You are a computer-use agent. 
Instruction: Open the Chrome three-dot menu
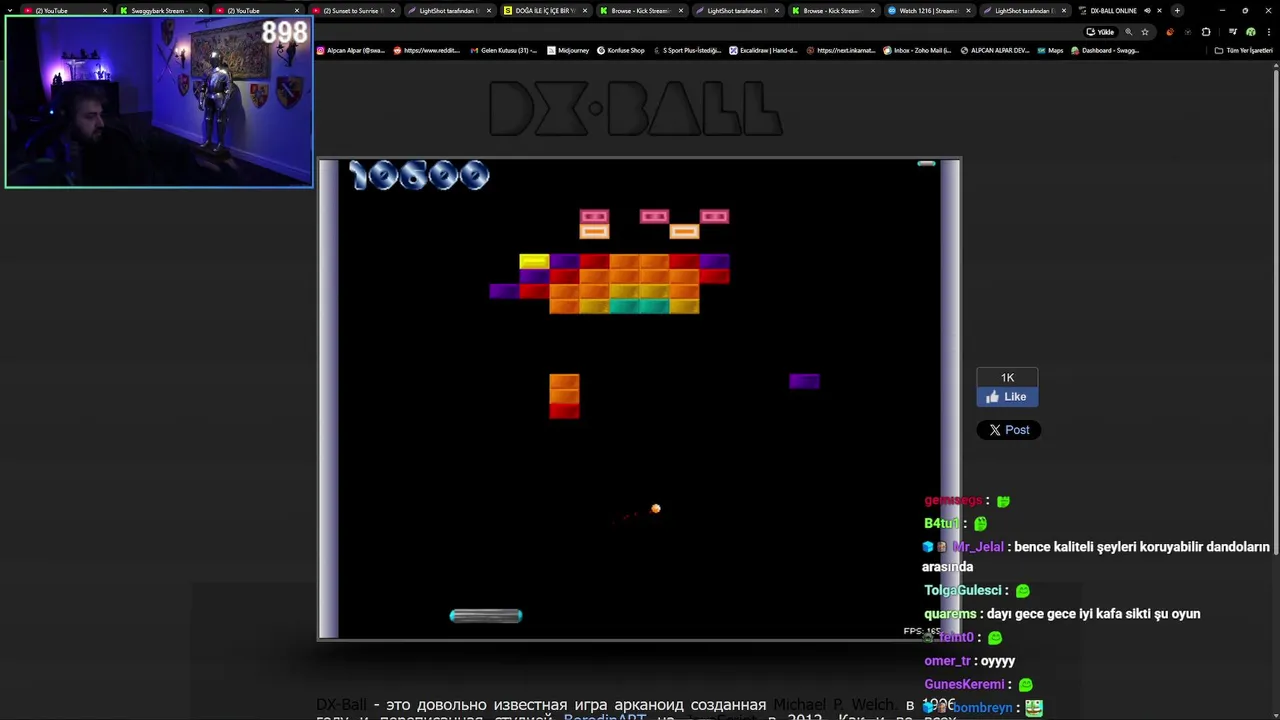1268,32
